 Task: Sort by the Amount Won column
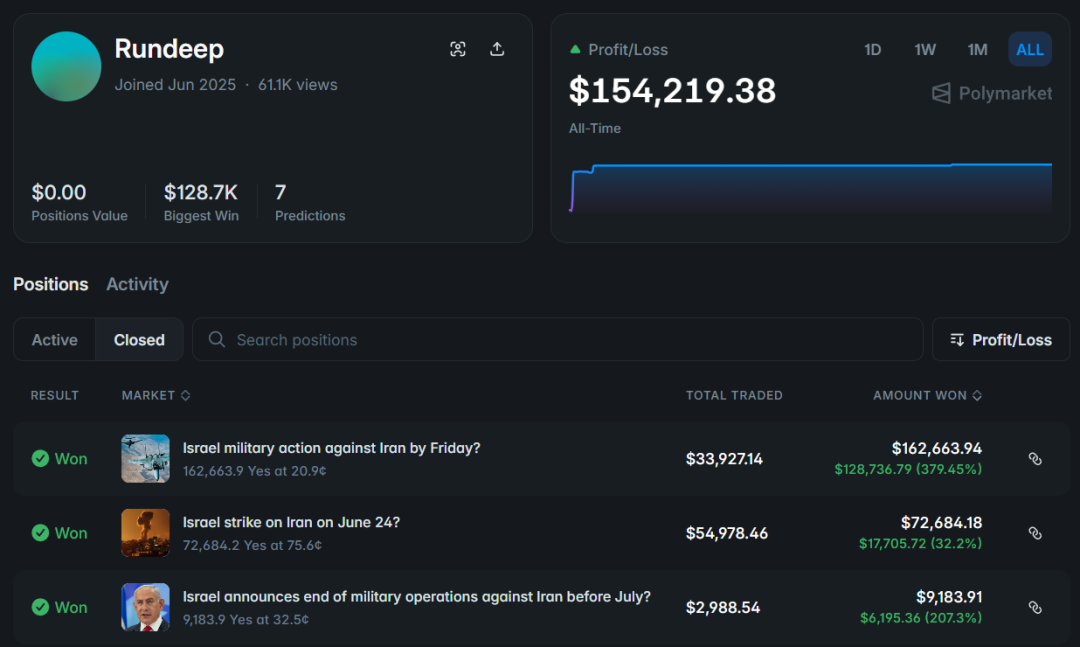click(927, 395)
